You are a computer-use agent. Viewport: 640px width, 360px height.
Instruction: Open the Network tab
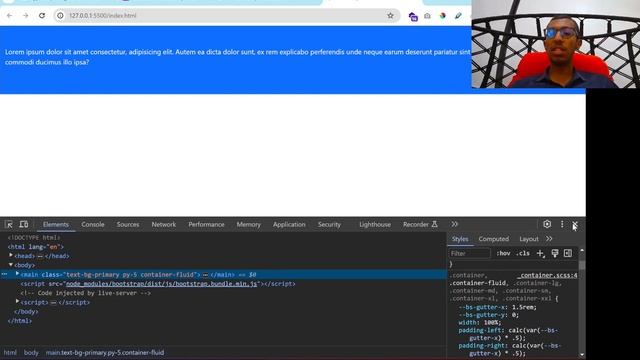click(164, 224)
